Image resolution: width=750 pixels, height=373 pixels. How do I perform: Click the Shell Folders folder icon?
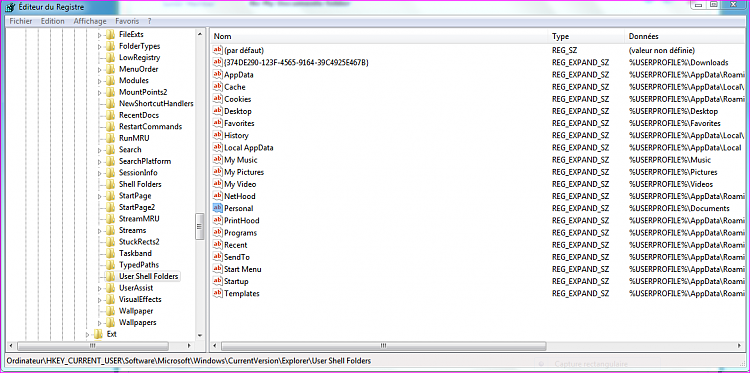[x=110, y=184]
